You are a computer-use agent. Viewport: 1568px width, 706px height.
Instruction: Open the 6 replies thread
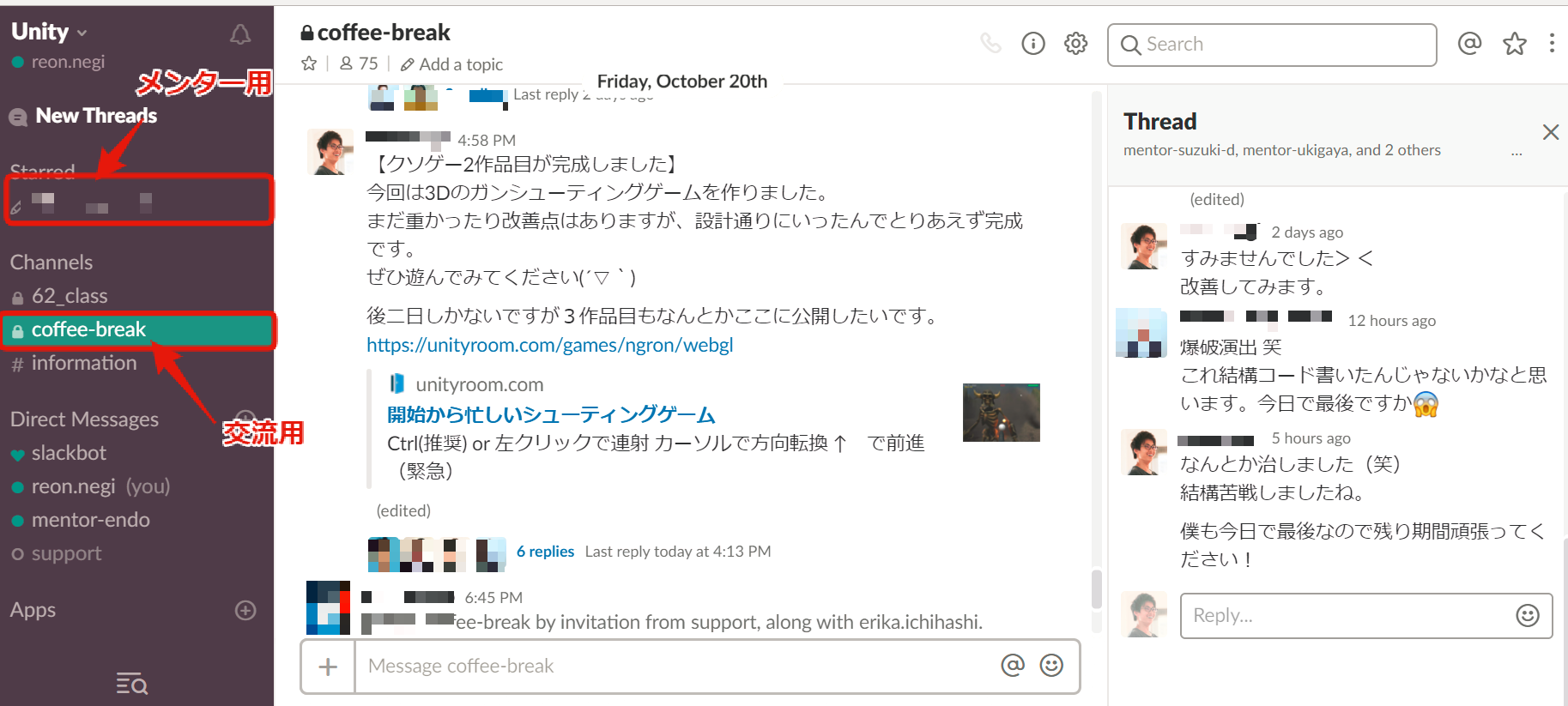(545, 552)
